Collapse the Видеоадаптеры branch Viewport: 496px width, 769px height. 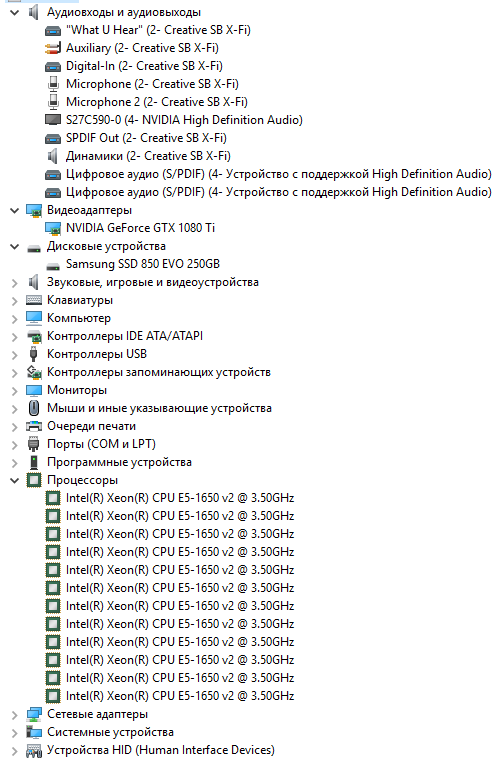click(x=15, y=210)
